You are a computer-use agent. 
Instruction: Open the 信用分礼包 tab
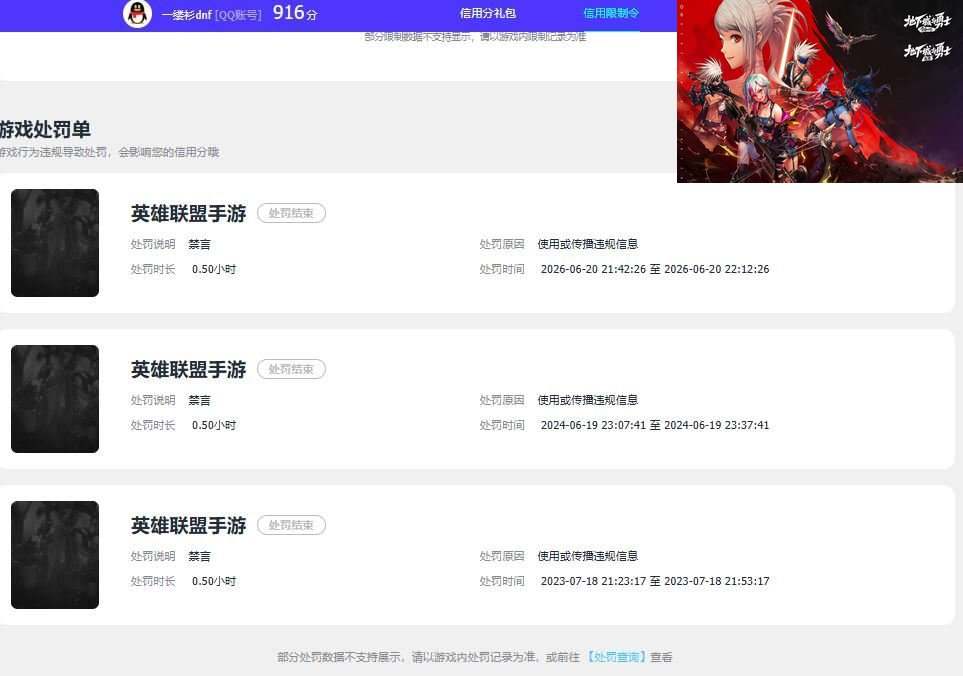(488, 13)
